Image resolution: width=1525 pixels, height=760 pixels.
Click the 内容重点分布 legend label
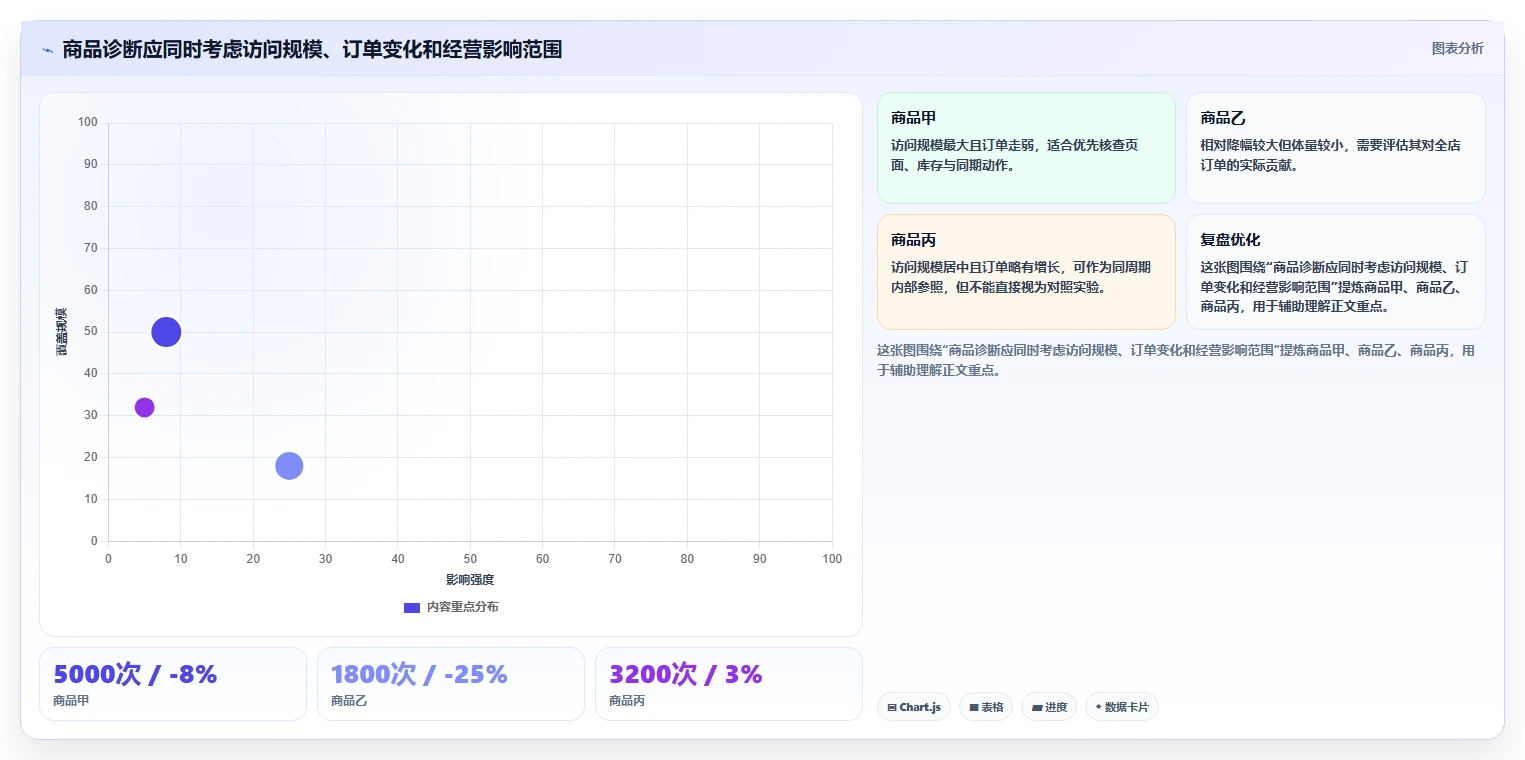pos(462,607)
